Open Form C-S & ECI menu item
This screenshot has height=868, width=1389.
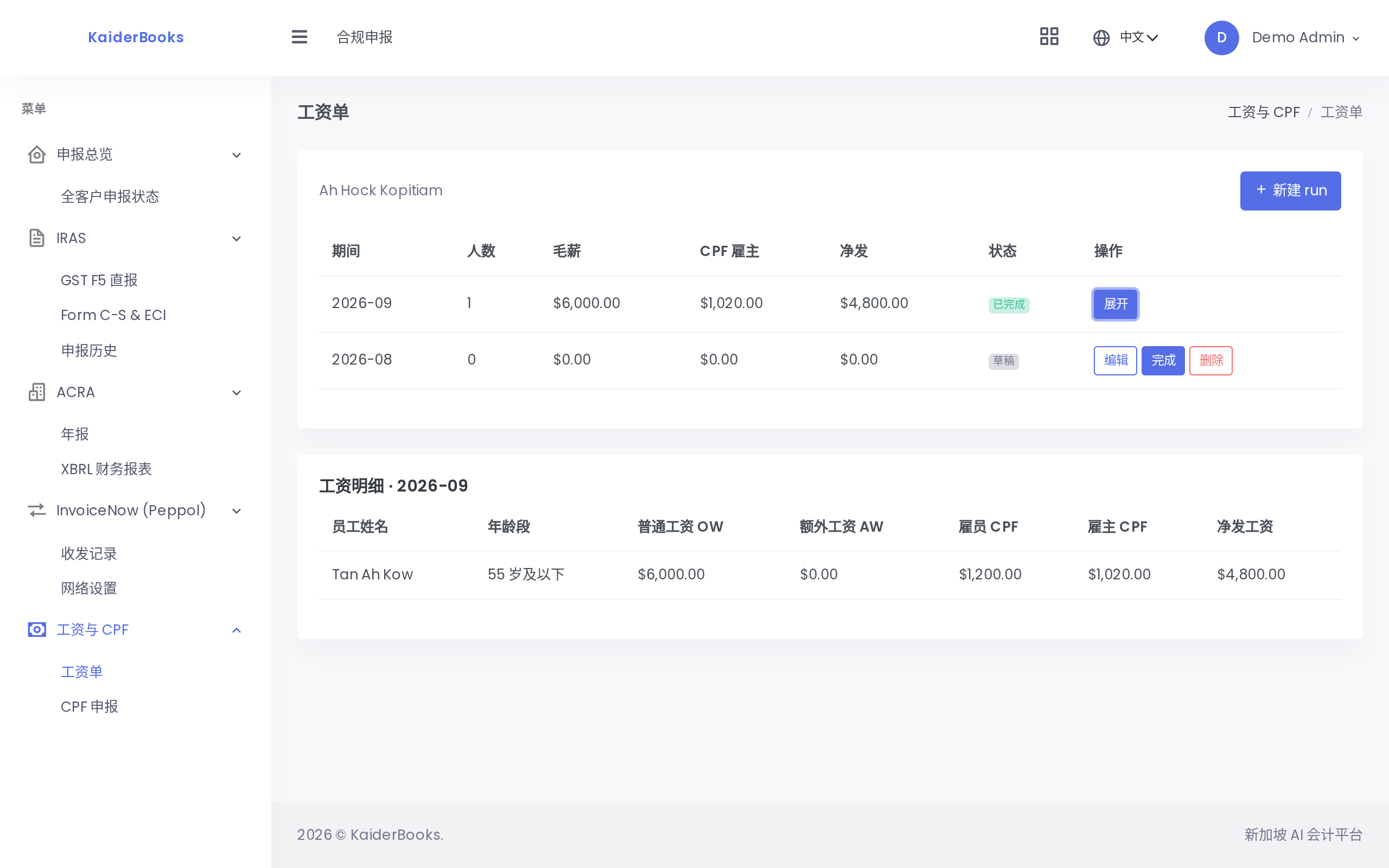pos(113,315)
